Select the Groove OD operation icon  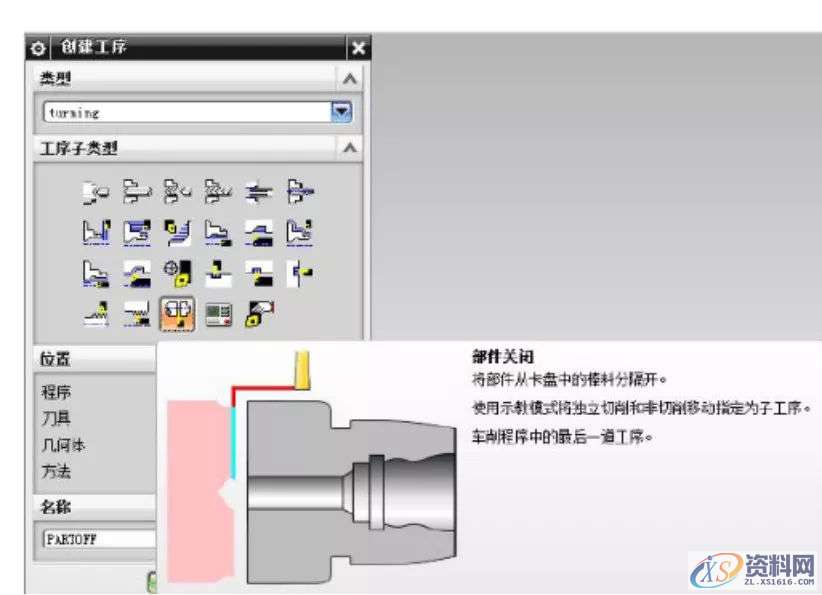coord(217,273)
